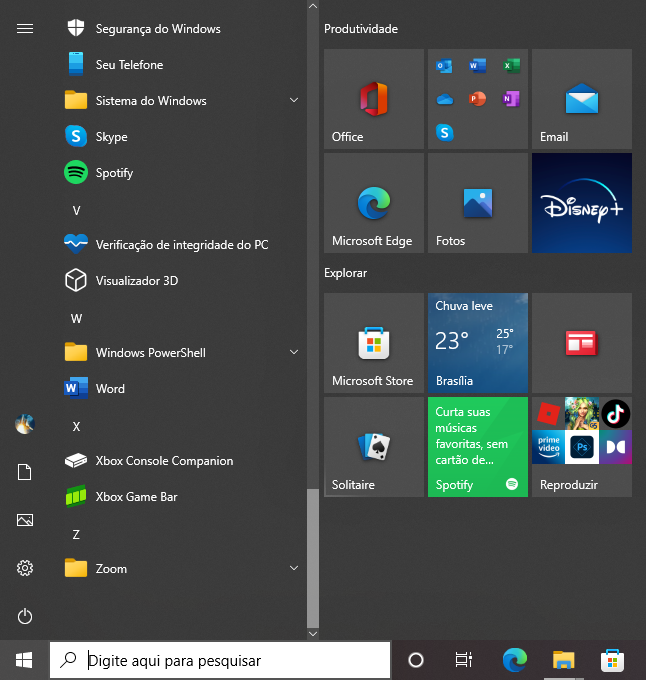646x680 pixels.
Task: Open Xbox Console Companion
Action: tap(182, 461)
